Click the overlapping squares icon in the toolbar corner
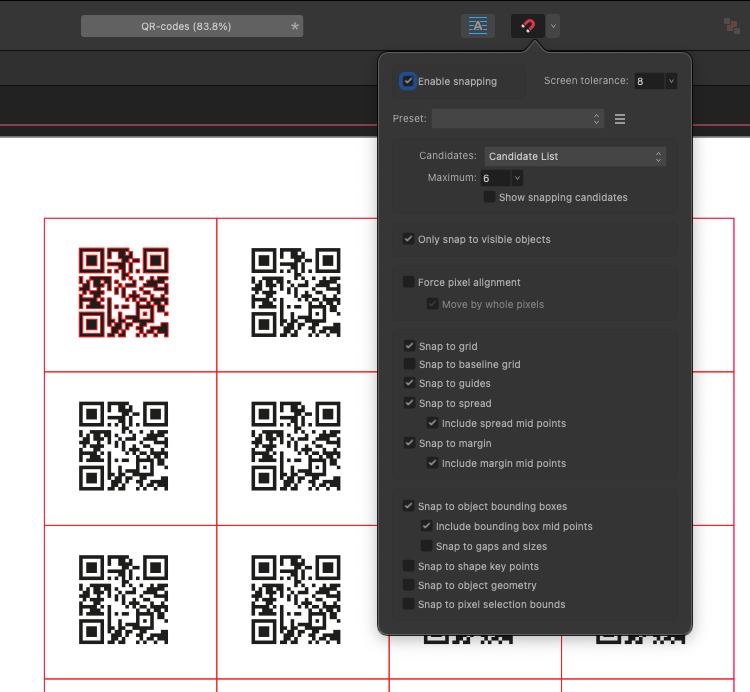This screenshot has width=750, height=692. (x=732, y=26)
